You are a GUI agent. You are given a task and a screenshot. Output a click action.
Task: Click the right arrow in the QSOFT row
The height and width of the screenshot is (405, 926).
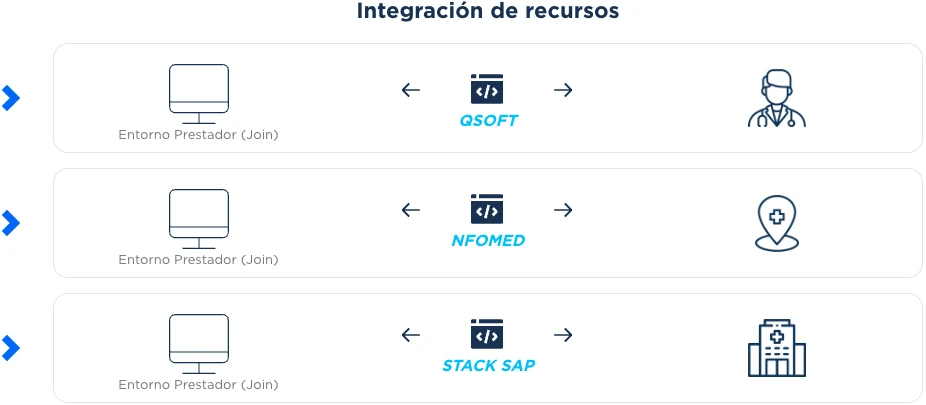(x=563, y=90)
